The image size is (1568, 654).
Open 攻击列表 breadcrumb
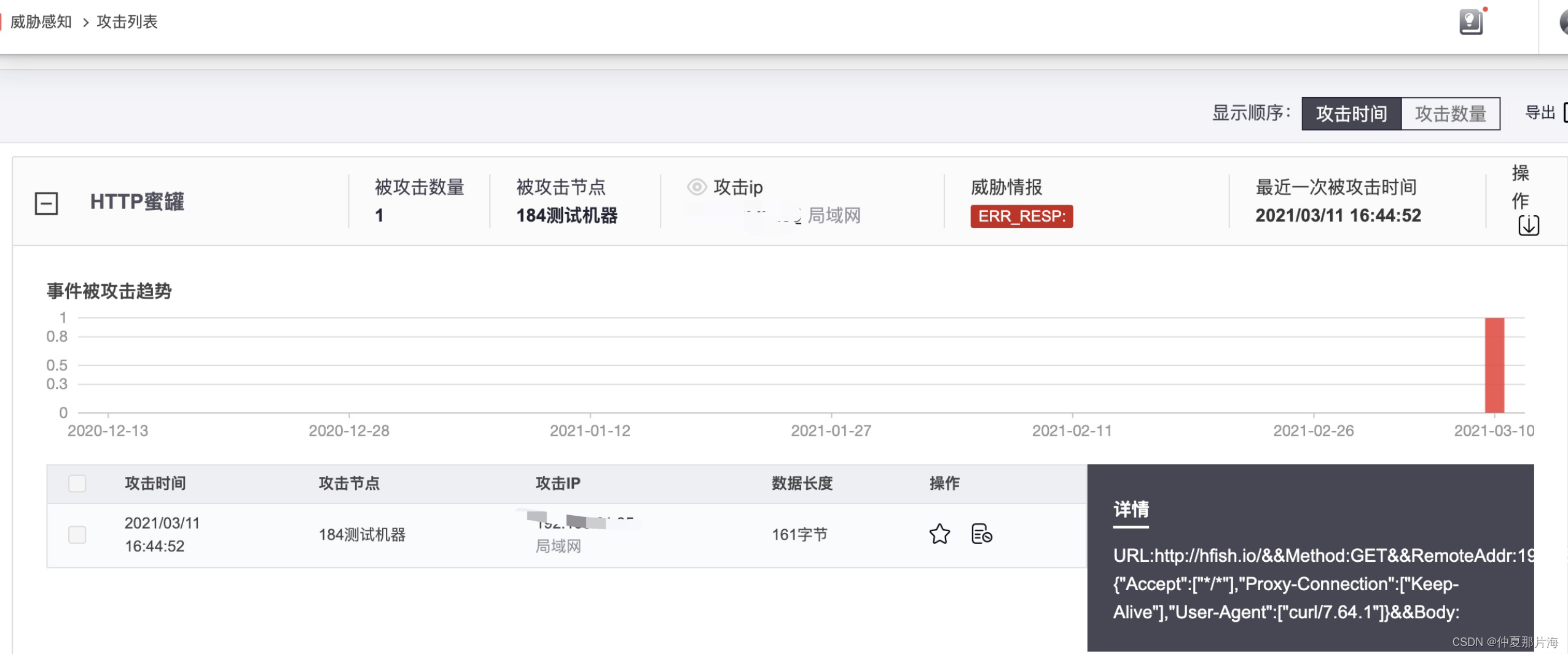(127, 22)
